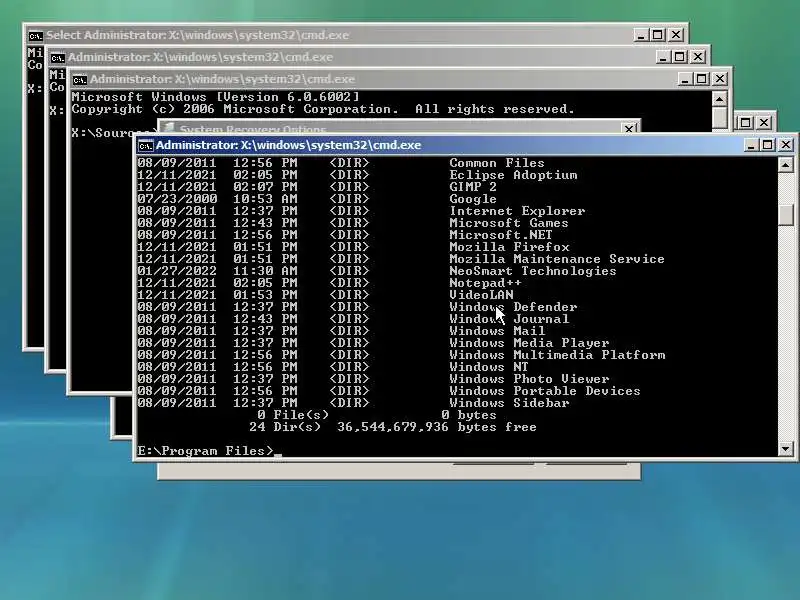This screenshot has height=600, width=800.
Task: Click the 'Microsoft Windows [Version 6.0.6002]' line
Action: coord(216,97)
